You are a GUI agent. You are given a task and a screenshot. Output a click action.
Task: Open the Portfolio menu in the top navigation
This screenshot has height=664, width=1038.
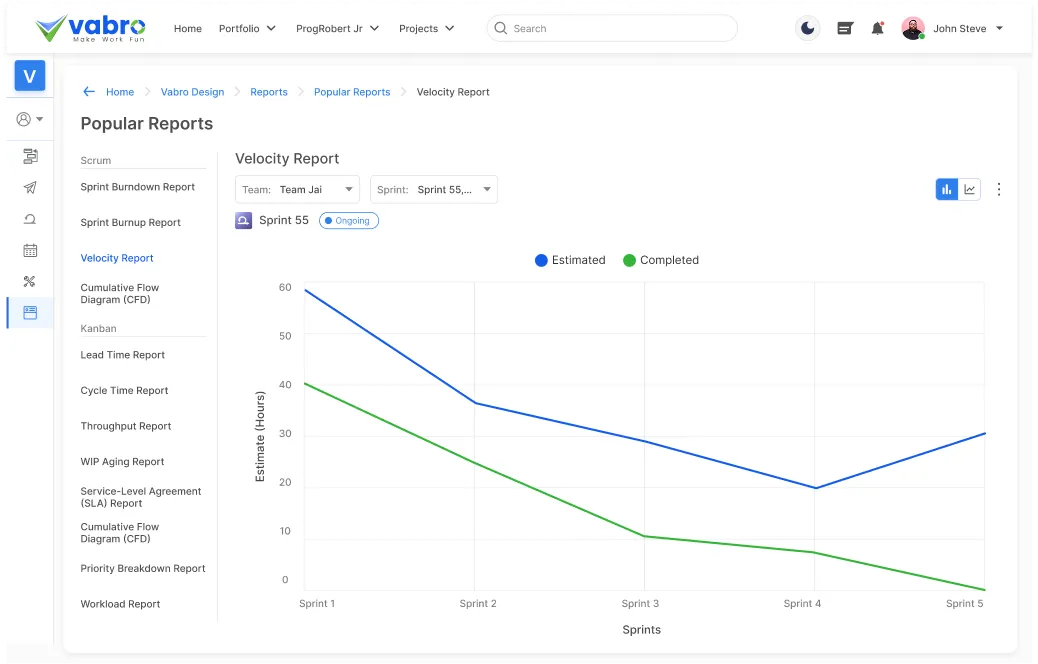coord(246,28)
